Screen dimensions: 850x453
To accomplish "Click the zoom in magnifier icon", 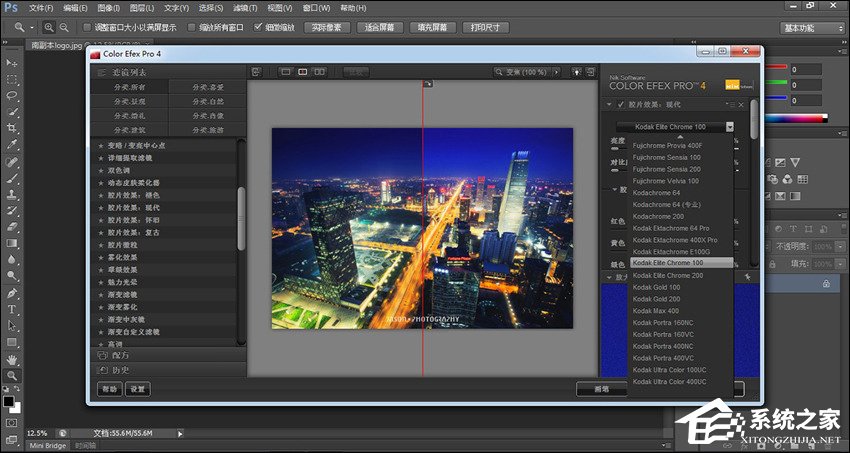I will [x=48, y=27].
